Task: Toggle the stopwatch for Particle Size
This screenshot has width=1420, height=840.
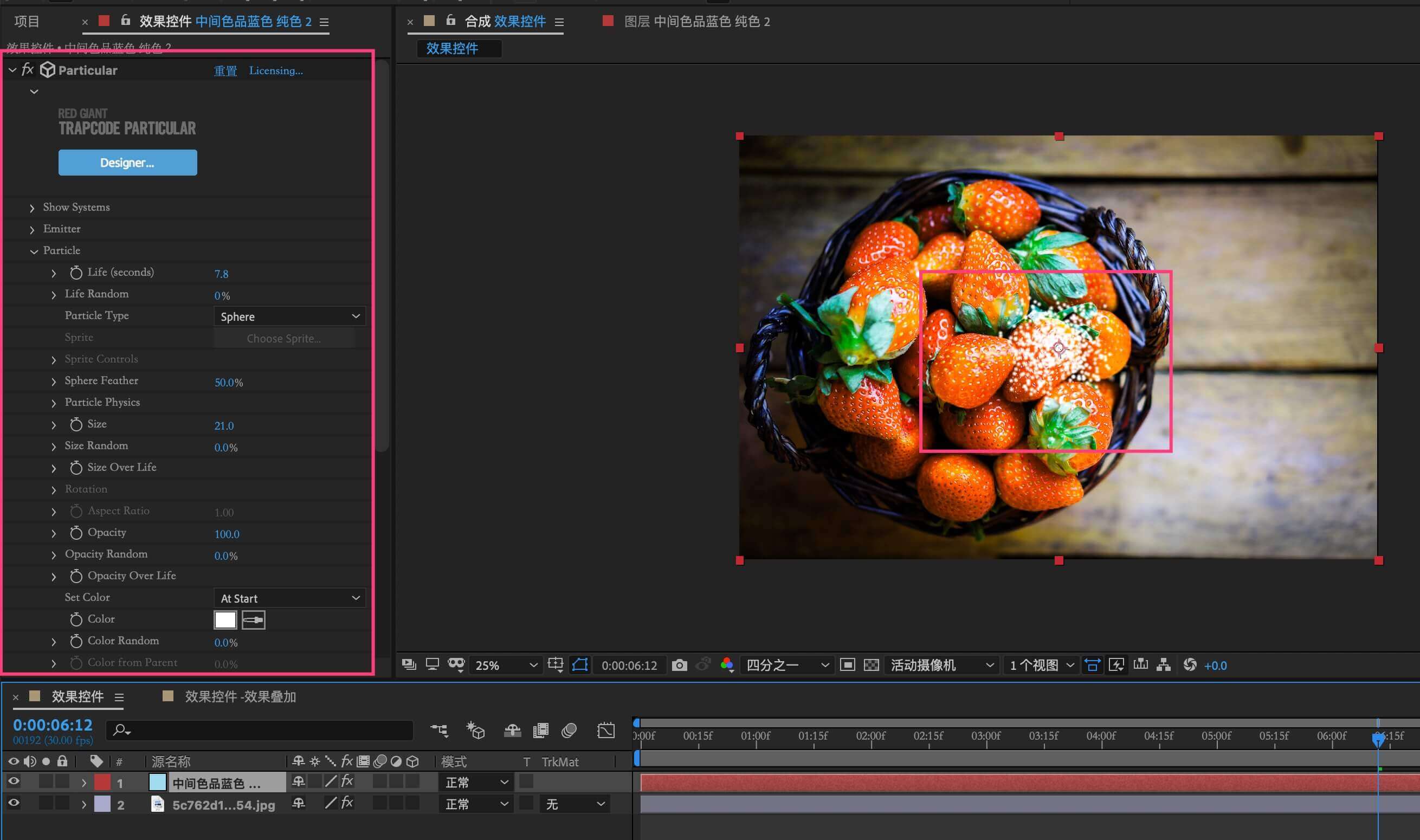Action: [x=76, y=424]
